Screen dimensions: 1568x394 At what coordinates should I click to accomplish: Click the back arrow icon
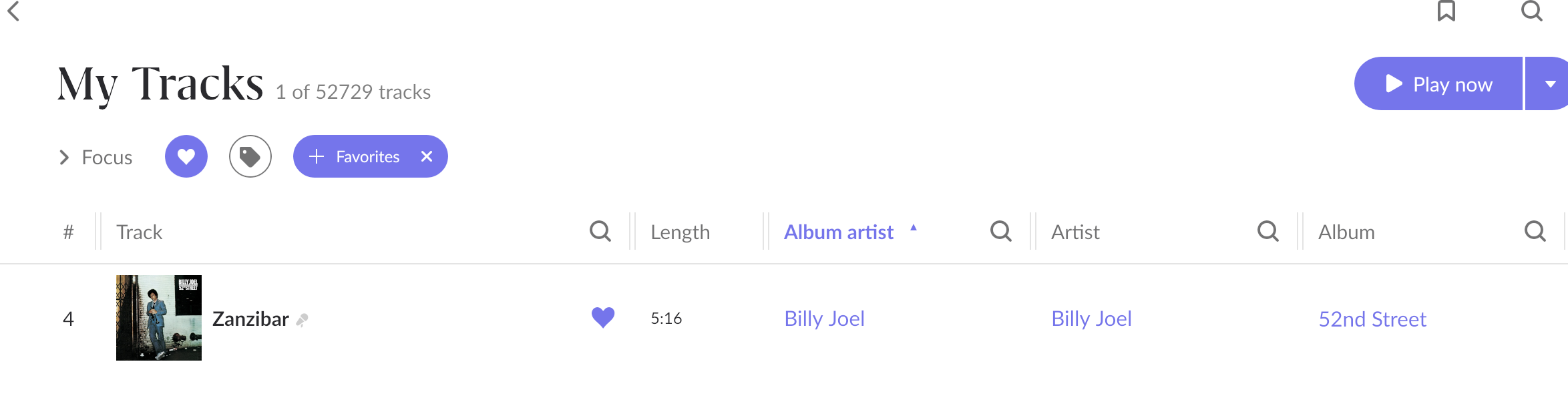click(x=13, y=11)
